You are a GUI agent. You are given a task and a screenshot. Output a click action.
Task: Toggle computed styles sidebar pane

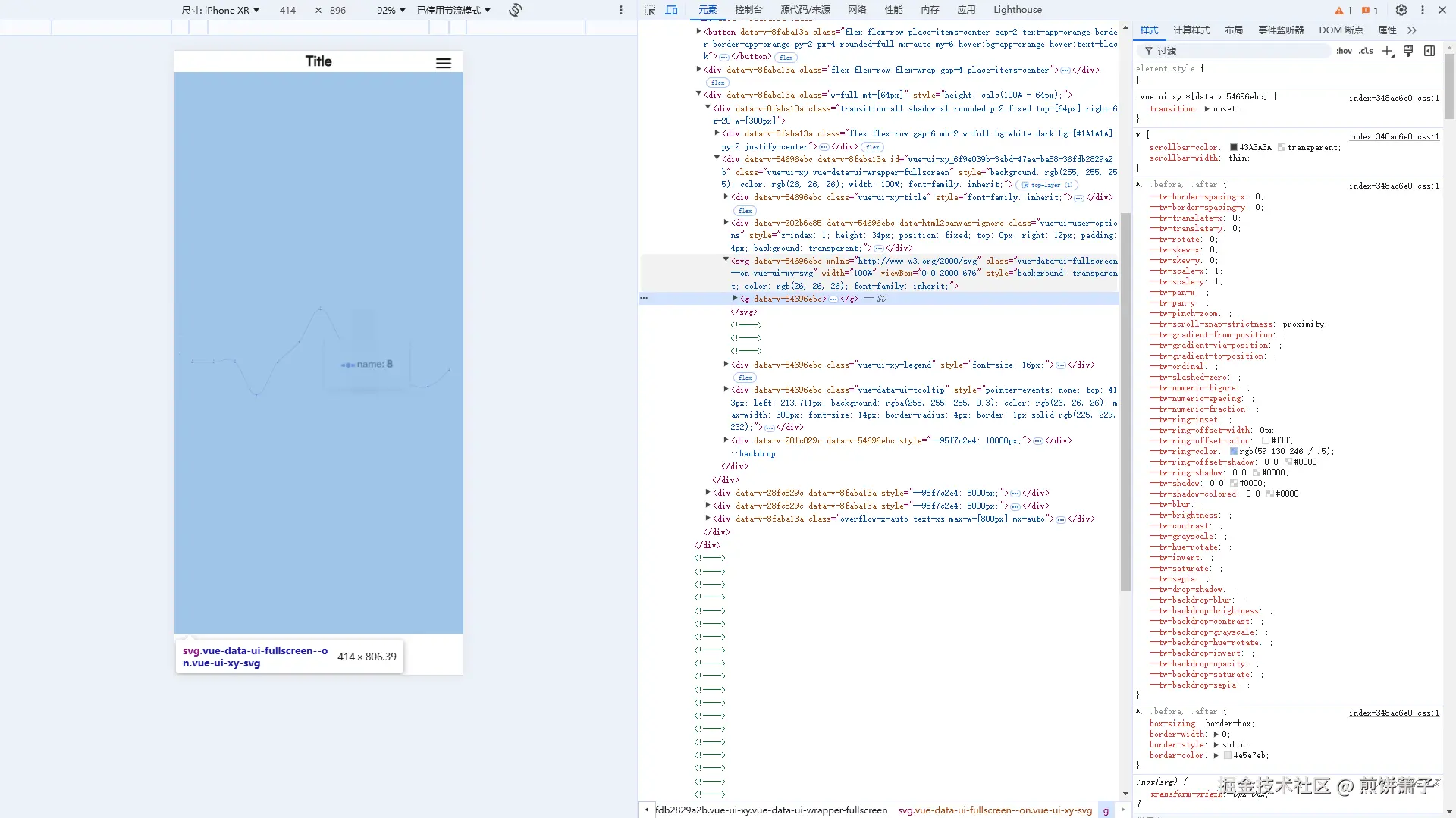[x=1429, y=51]
